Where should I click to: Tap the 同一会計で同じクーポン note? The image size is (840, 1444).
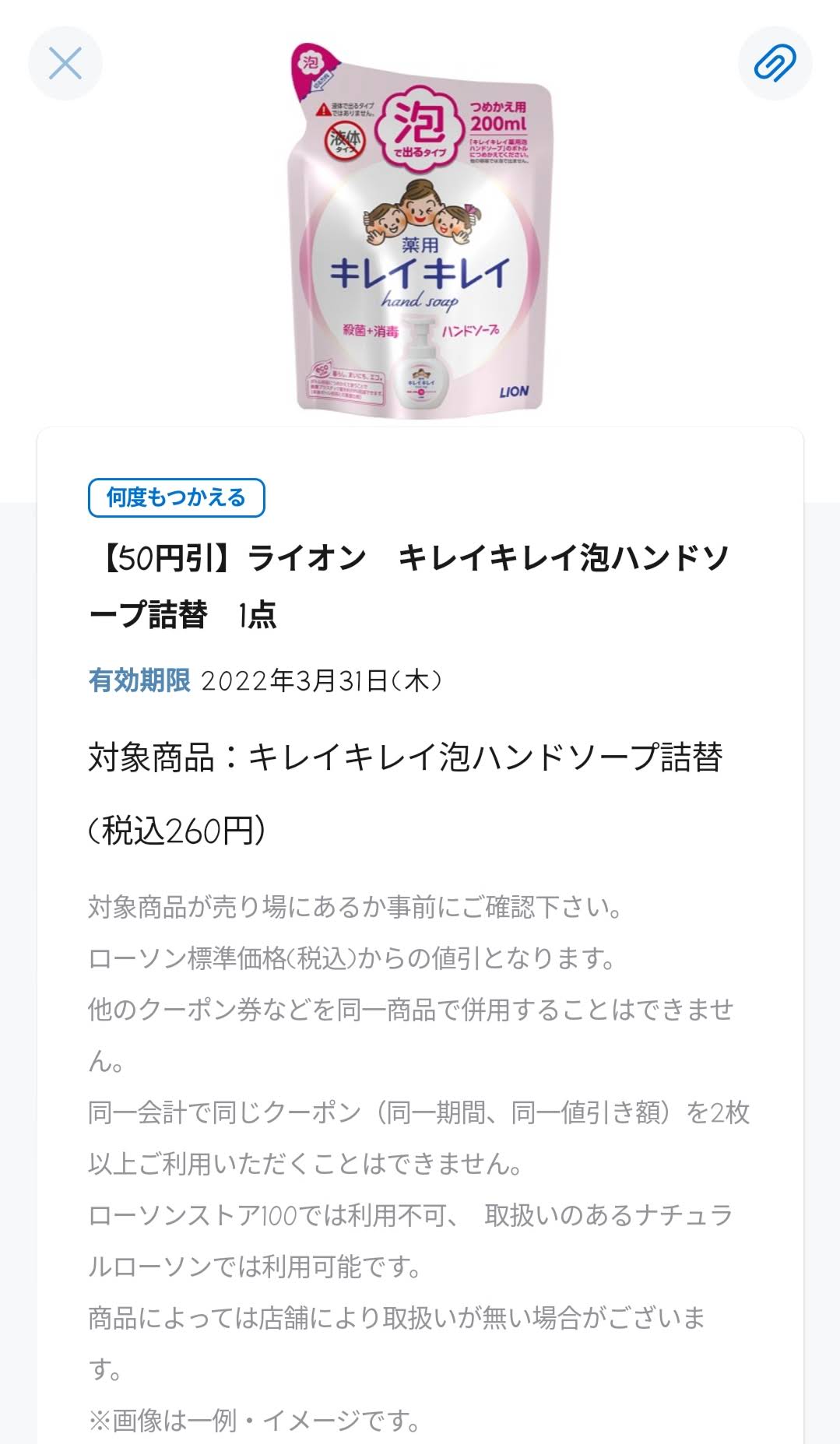pyautogui.click(x=419, y=1138)
